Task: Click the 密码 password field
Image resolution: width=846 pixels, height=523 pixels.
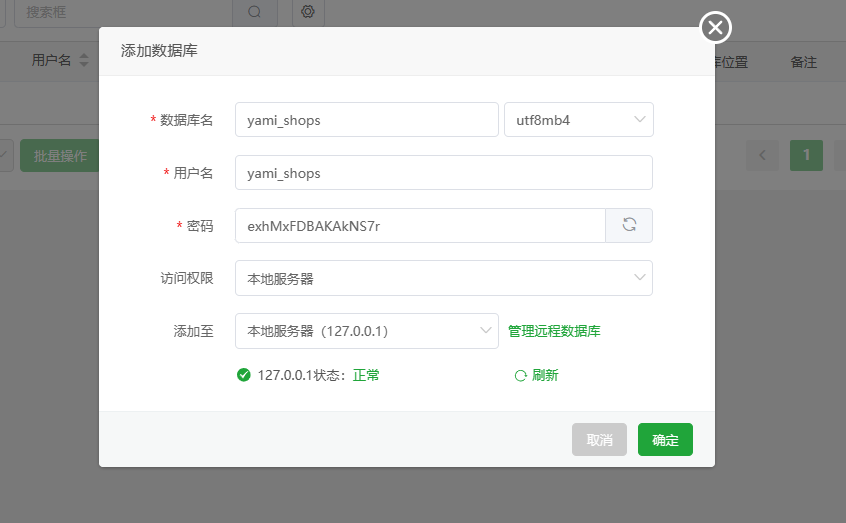Action: pyautogui.click(x=420, y=225)
